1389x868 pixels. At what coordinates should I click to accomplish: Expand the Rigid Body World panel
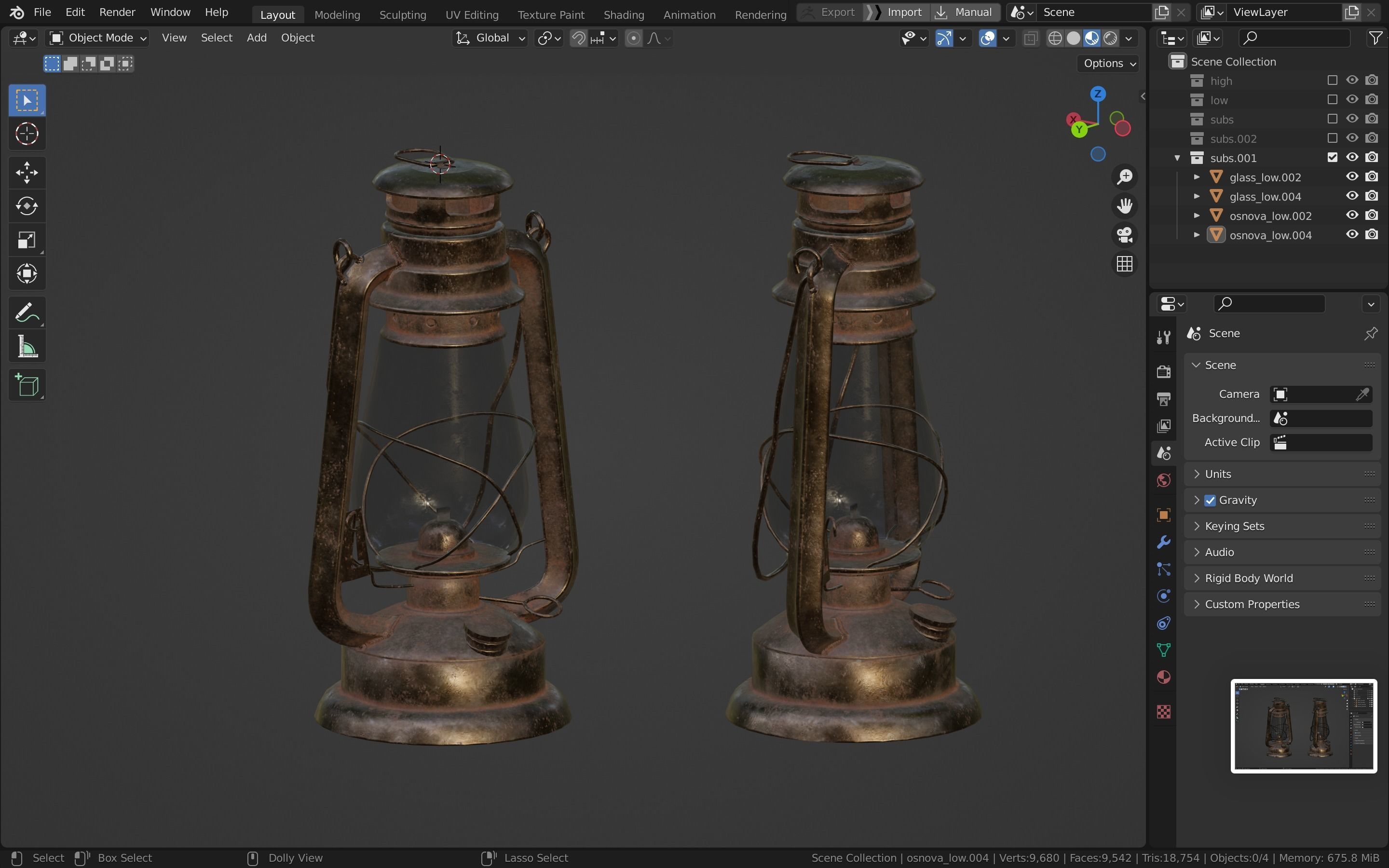pos(1281,578)
